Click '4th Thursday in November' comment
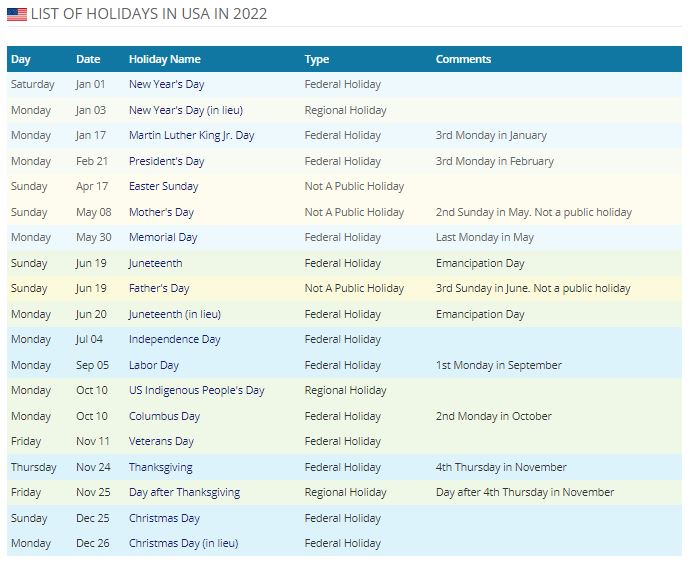The image size is (692, 569). coord(501,467)
